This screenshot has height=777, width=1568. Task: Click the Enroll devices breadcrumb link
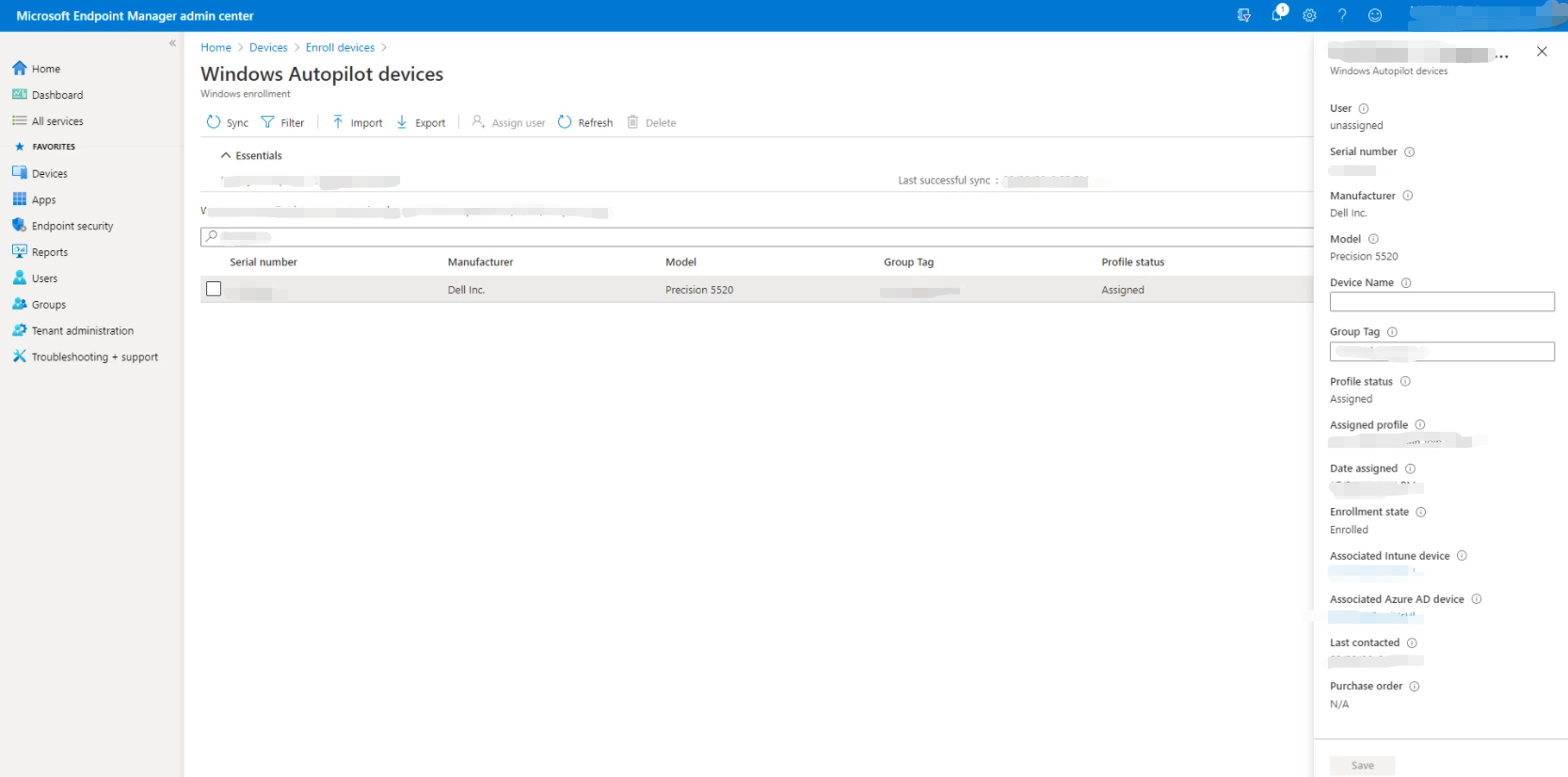click(x=340, y=48)
